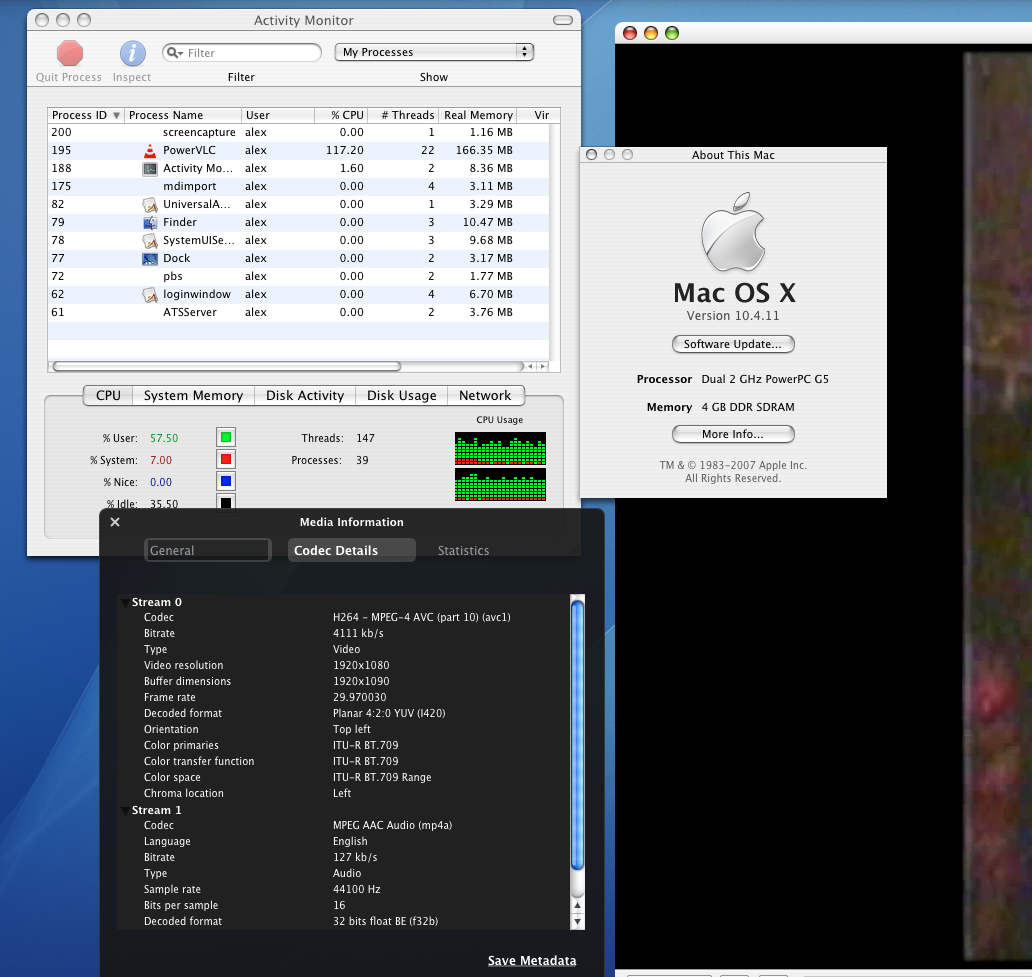The height and width of the screenshot is (977, 1032).
Task: Switch to the Disk Usage tab
Action: coord(401,396)
